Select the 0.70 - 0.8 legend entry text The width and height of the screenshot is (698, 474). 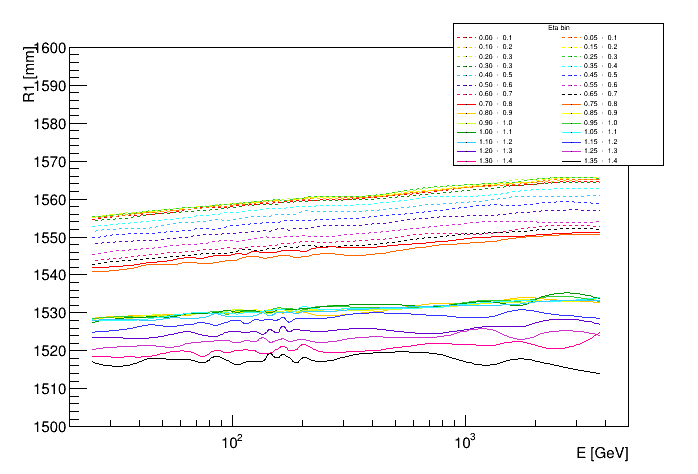(x=495, y=104)
